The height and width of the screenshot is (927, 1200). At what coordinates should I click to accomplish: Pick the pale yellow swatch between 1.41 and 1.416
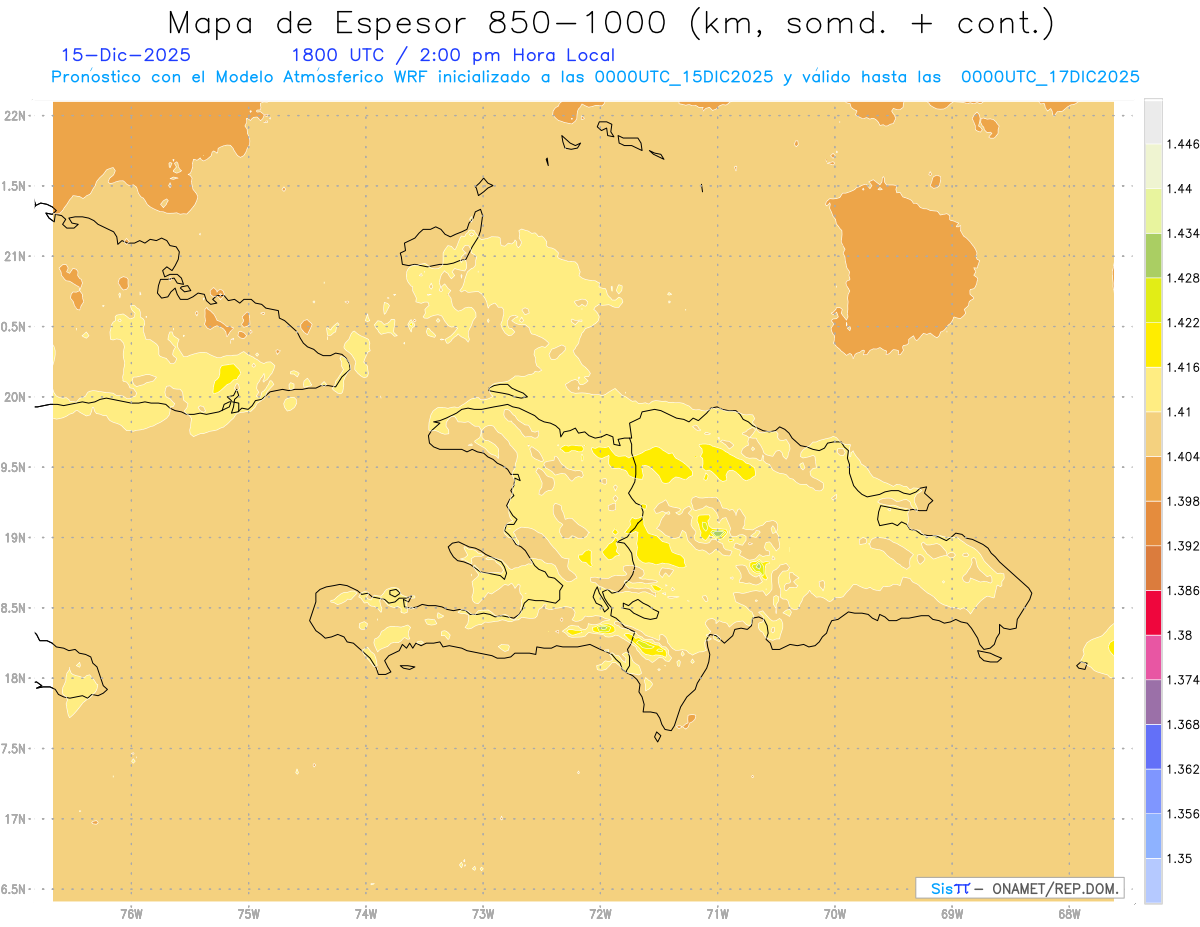coord(1153,389)
